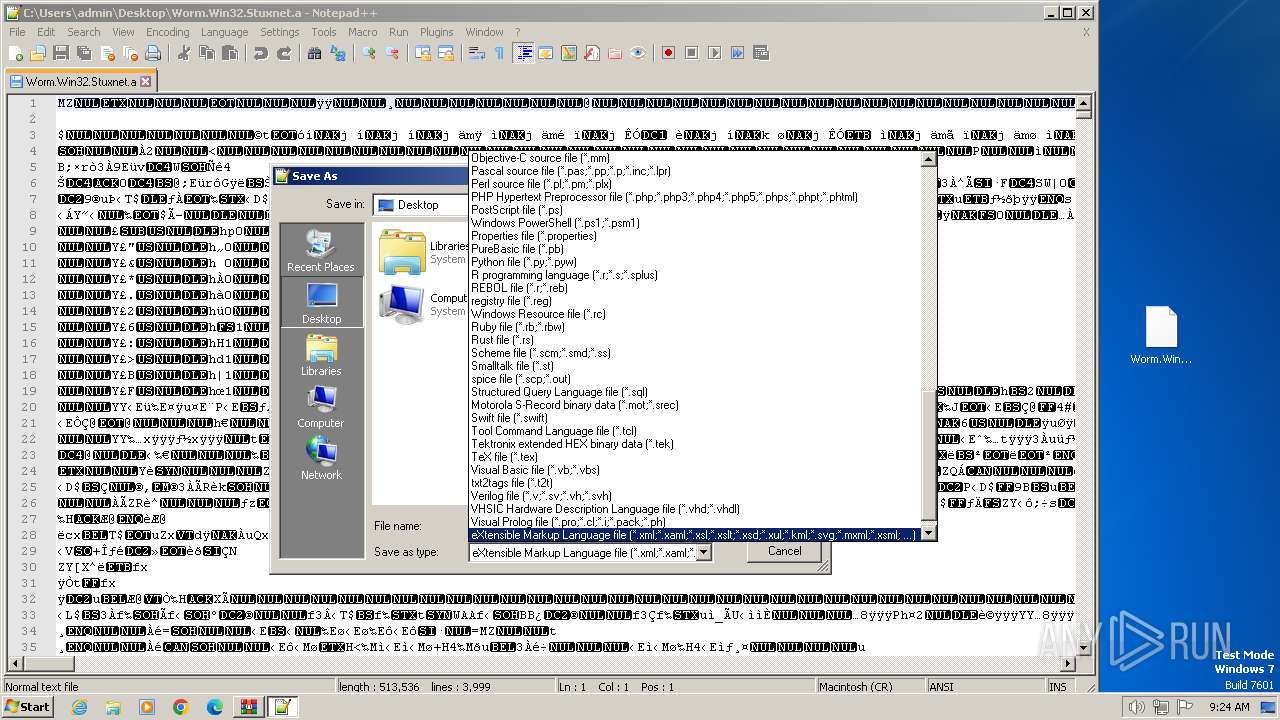Screen dimensions: 1280x720
Task: Open Find with the binoculars icon
Action: pyautogui.click(x=315, y=53)
